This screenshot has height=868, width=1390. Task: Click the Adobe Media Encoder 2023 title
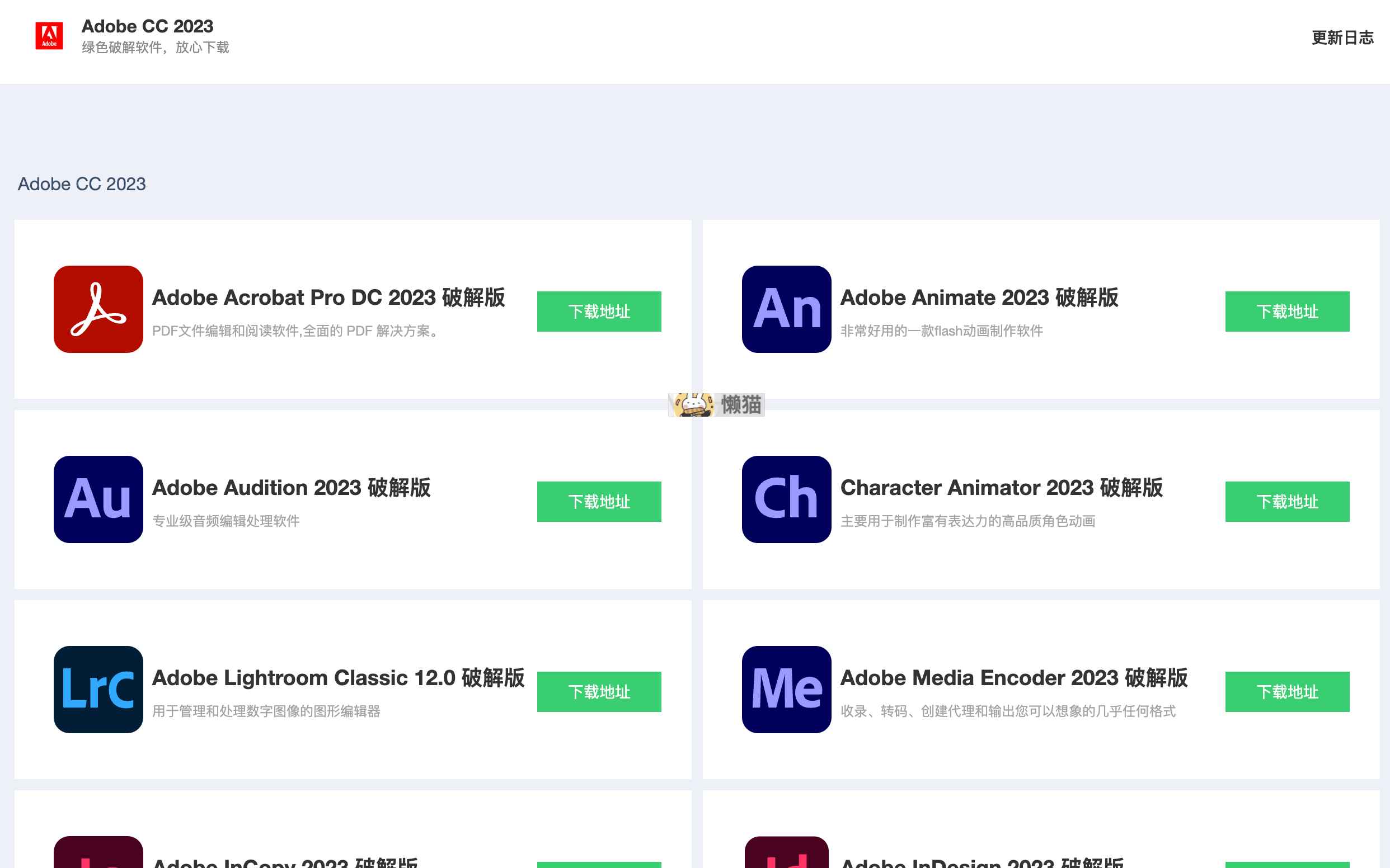click(1013, 677)
